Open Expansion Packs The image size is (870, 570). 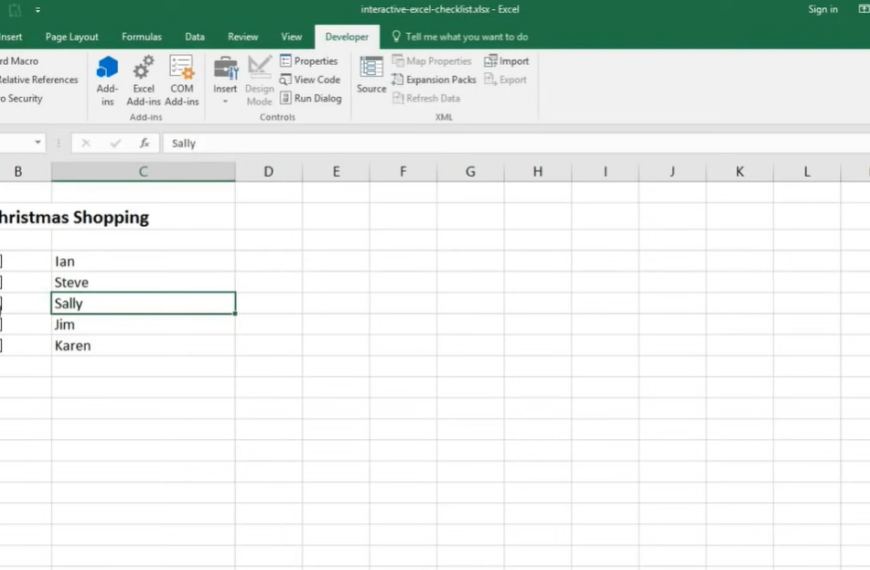point(434,79)
